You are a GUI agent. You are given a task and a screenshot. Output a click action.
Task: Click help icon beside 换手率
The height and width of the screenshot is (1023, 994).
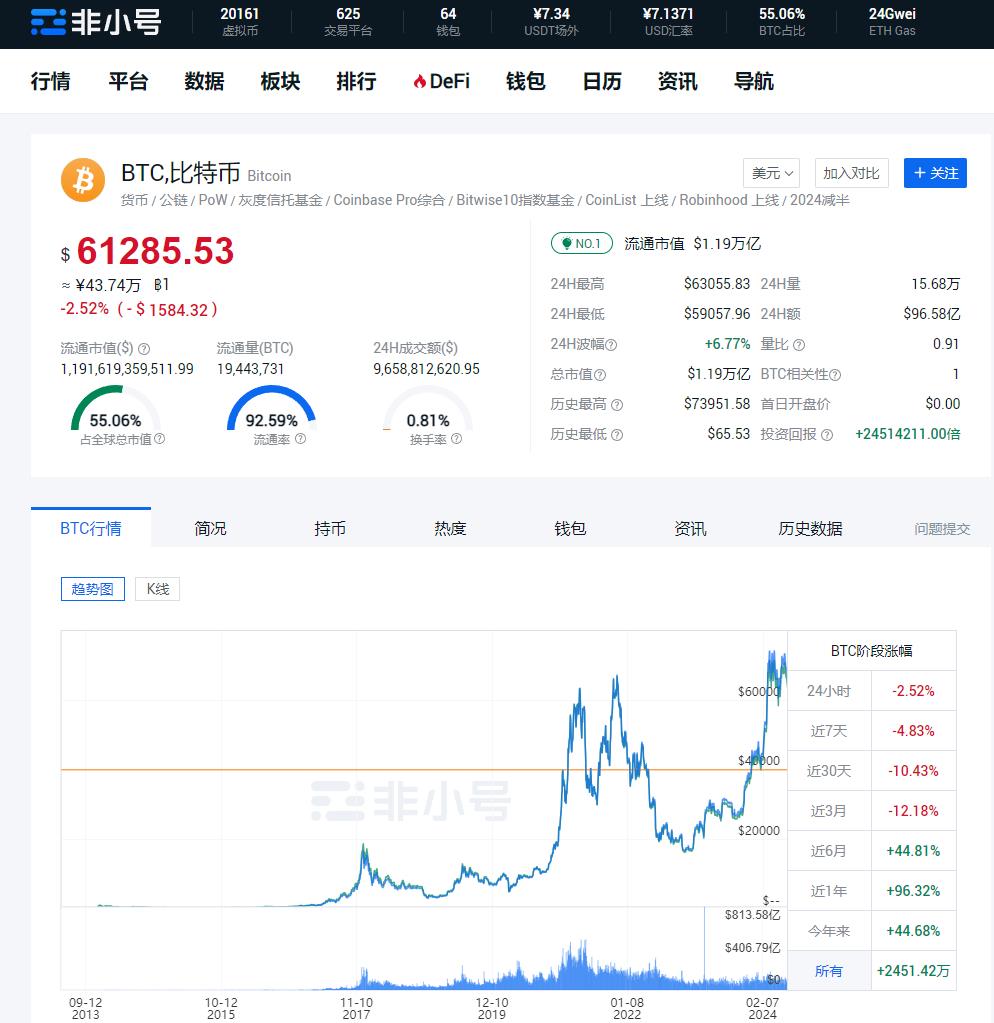(457, 439)
